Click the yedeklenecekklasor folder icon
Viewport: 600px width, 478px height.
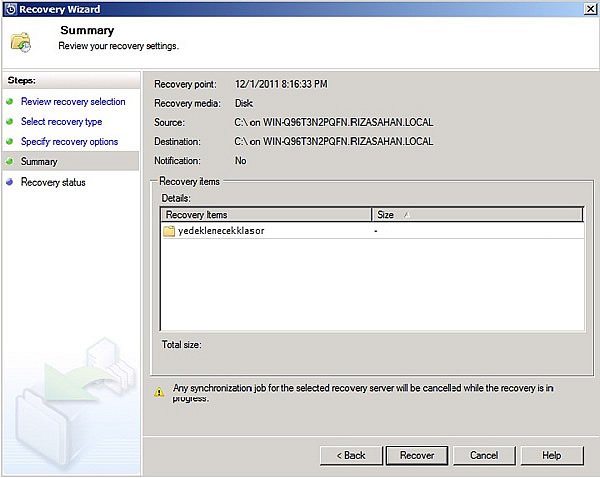169,231
